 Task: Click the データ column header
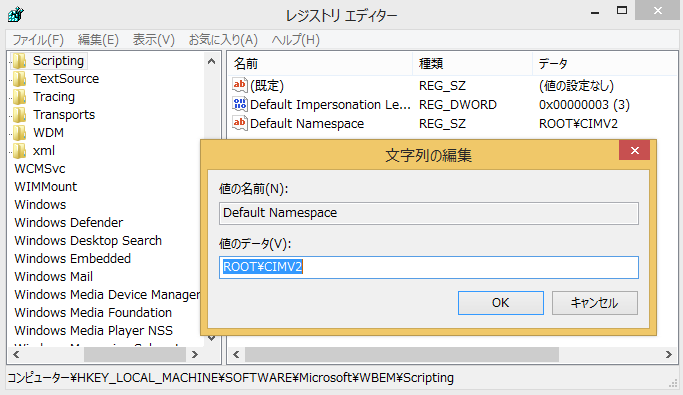pyautogui.click(x=605, y=64)
